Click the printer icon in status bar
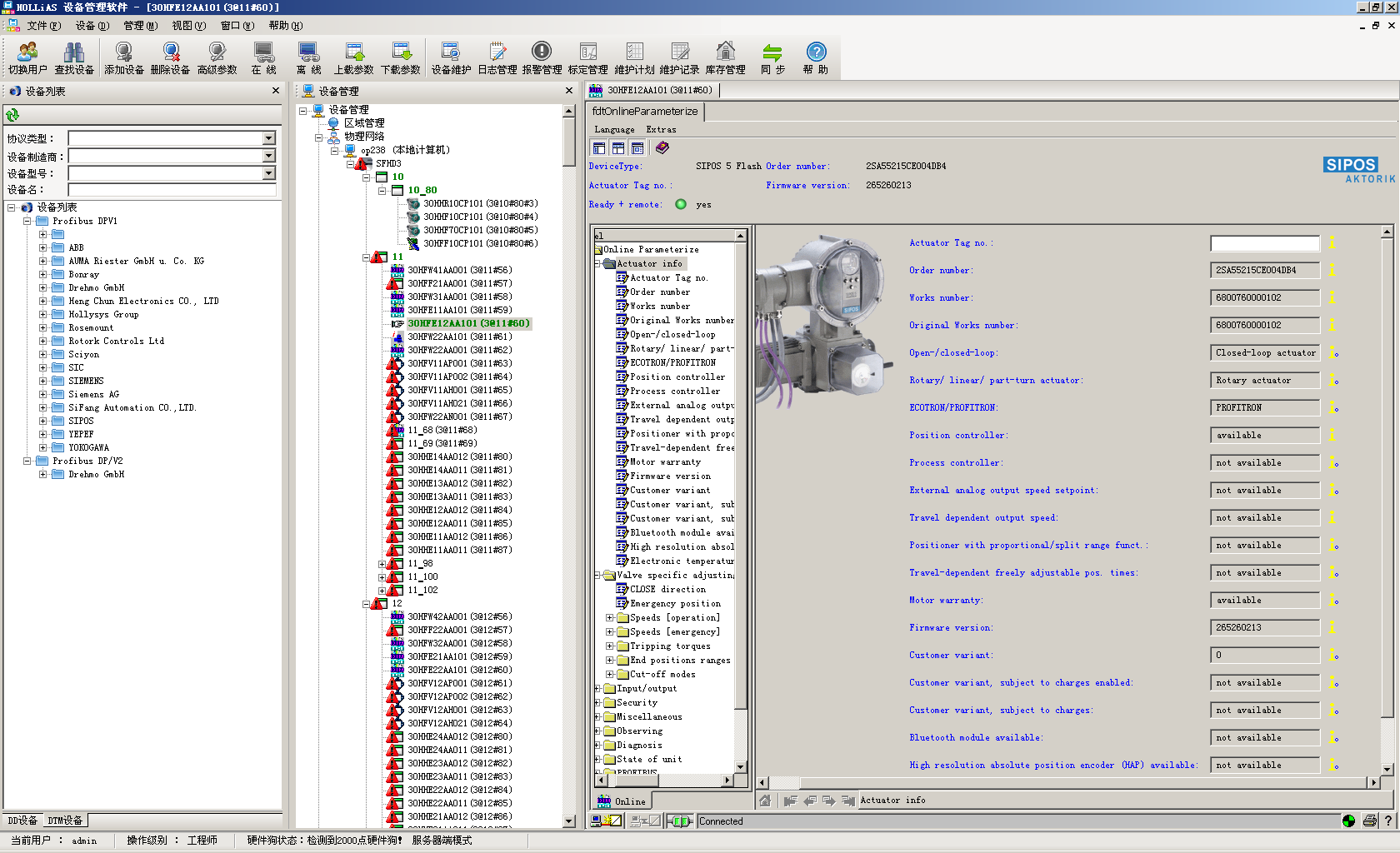 point(1369,821)
